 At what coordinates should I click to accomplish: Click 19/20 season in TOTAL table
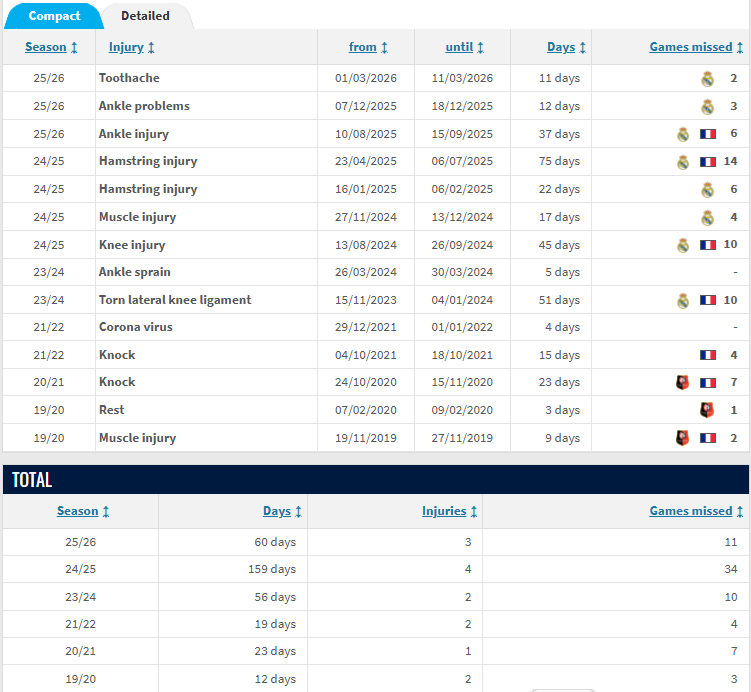point(80,679)
